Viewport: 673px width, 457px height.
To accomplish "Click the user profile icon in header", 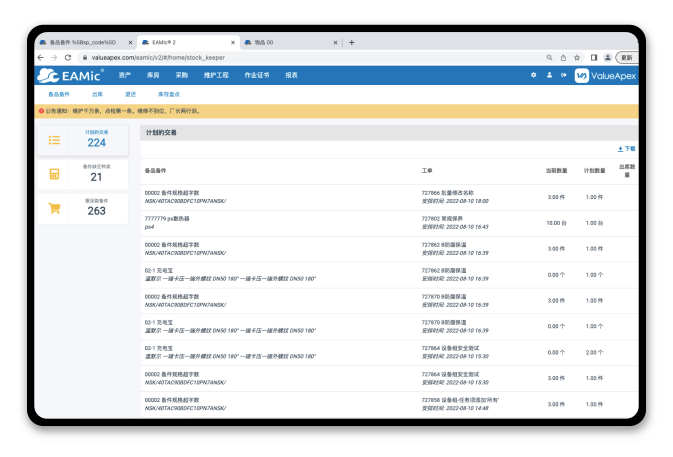I will click(549, 75).
